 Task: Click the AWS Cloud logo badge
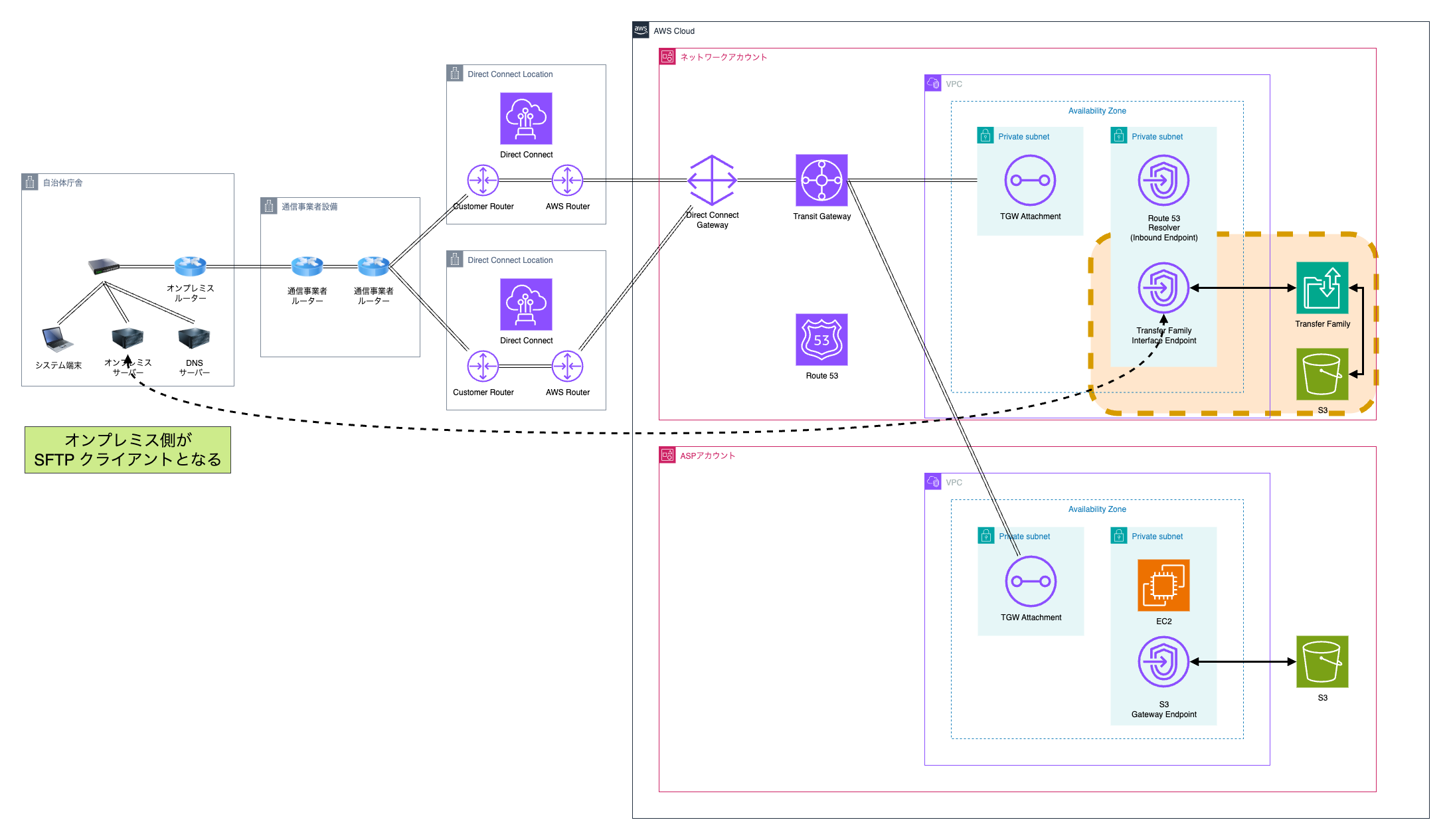click(640, 30)
